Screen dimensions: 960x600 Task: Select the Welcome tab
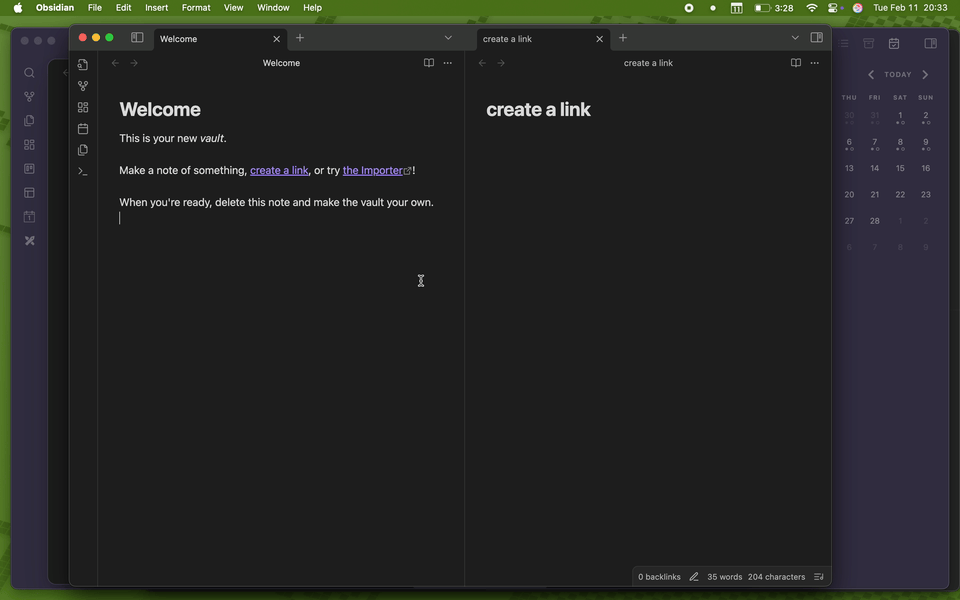(x=210, y=39)
